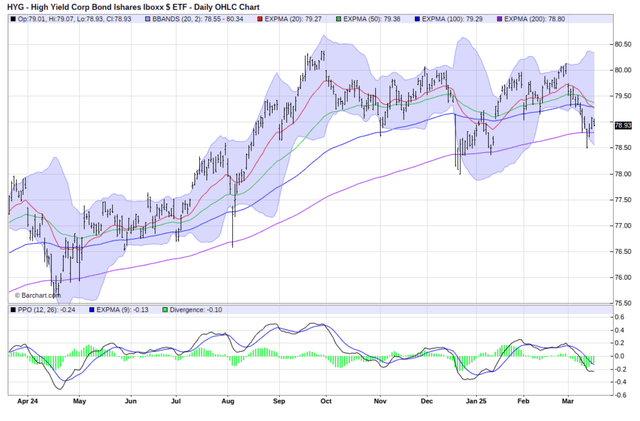
Task: Click the 78.00 price axis label
Action: 623,174
